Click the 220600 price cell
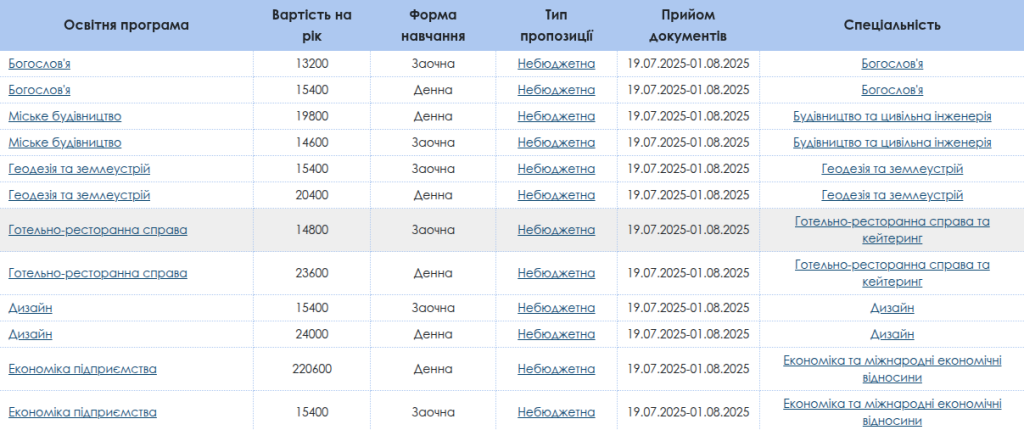 312,369
